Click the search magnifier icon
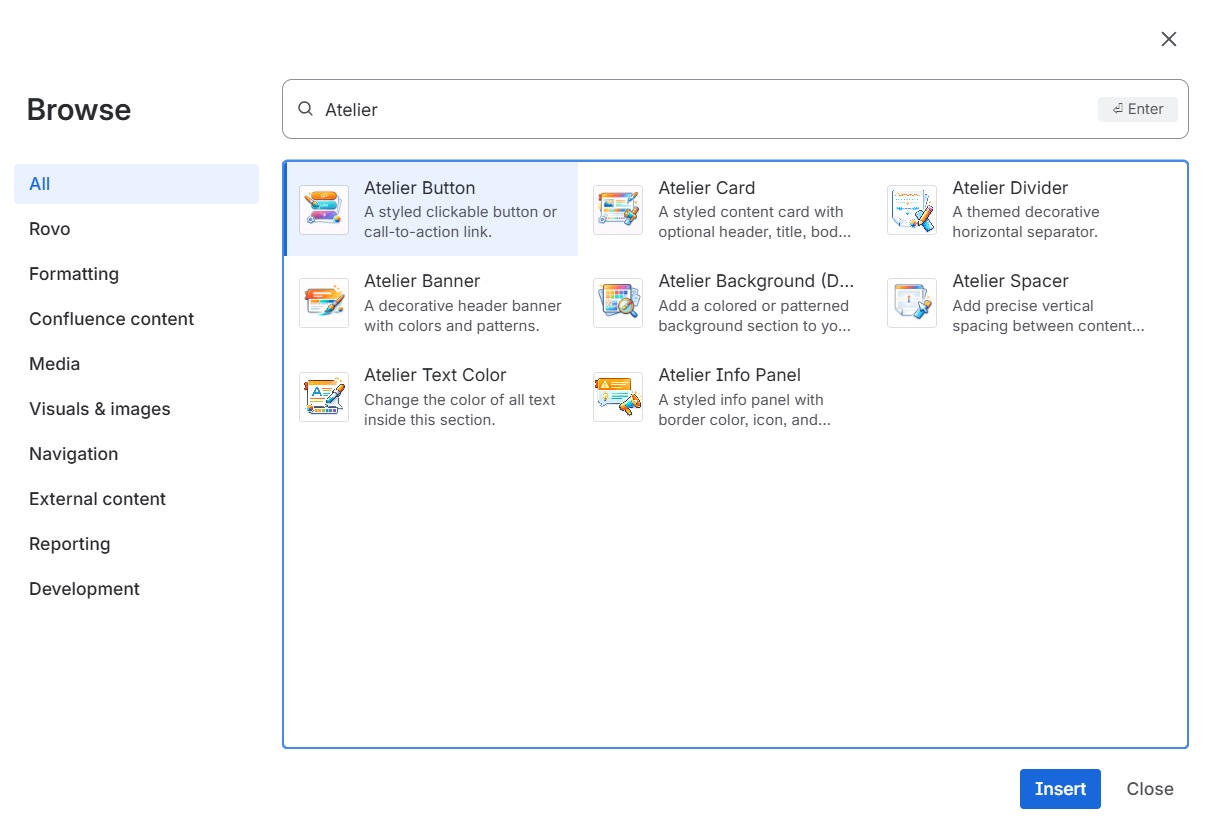1205x826 pixels. pyautogui.click(x=306, y=109)
